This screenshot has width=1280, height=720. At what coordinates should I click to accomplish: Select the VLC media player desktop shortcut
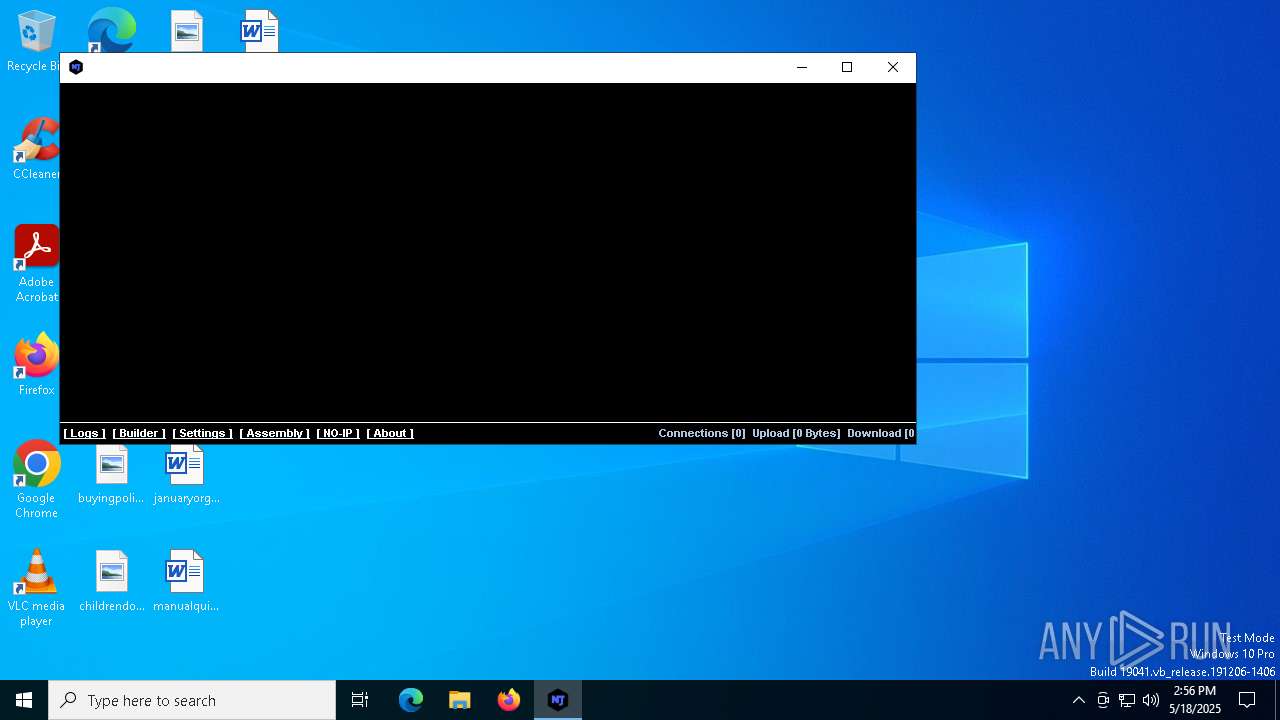pos(36,588)
